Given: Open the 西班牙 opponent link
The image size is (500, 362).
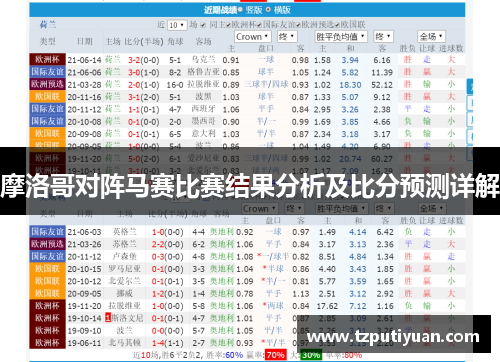Looking at the screenshot, I should point(203,109).
